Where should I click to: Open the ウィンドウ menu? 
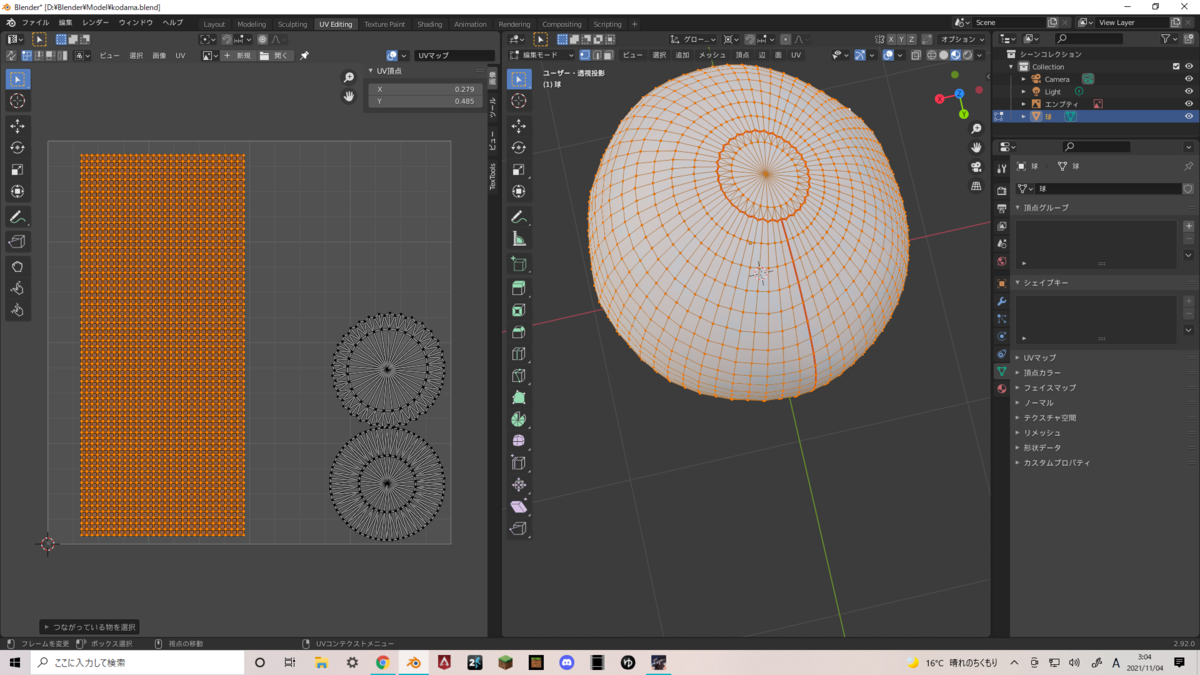click(136, 22)
